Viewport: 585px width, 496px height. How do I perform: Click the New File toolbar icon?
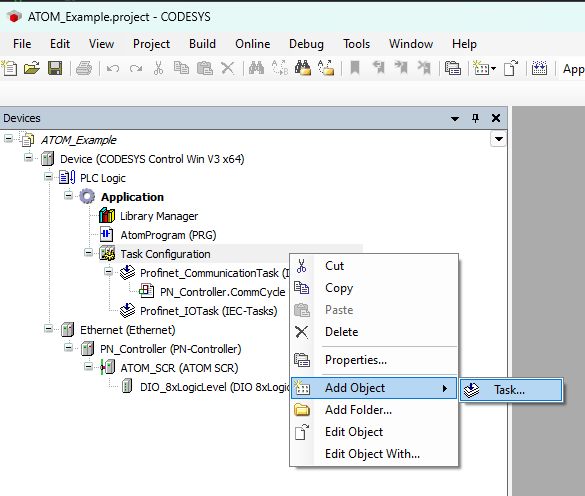tap(9, 69)
